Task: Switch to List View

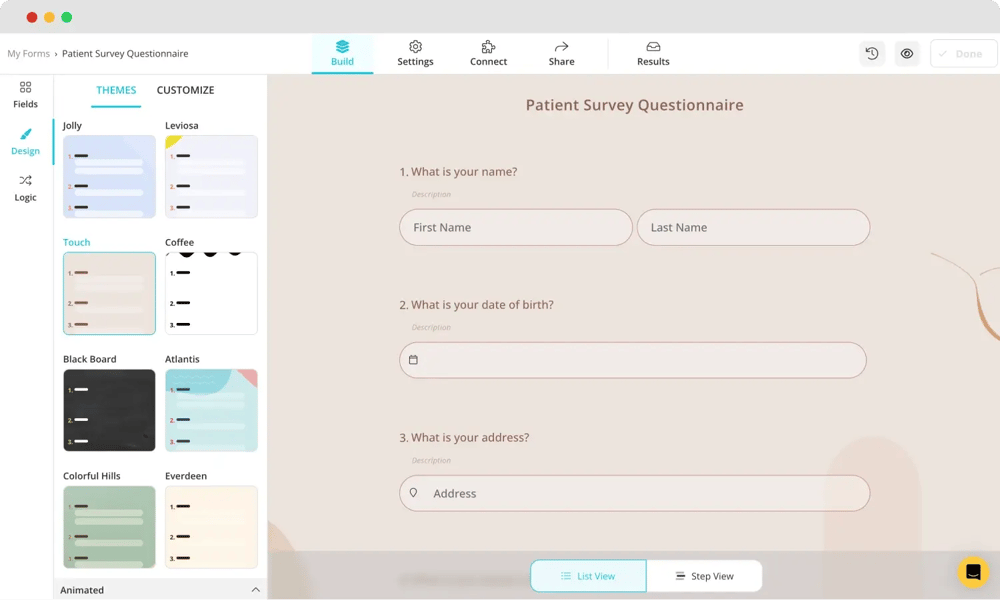Action: click(x=588, y=576)
